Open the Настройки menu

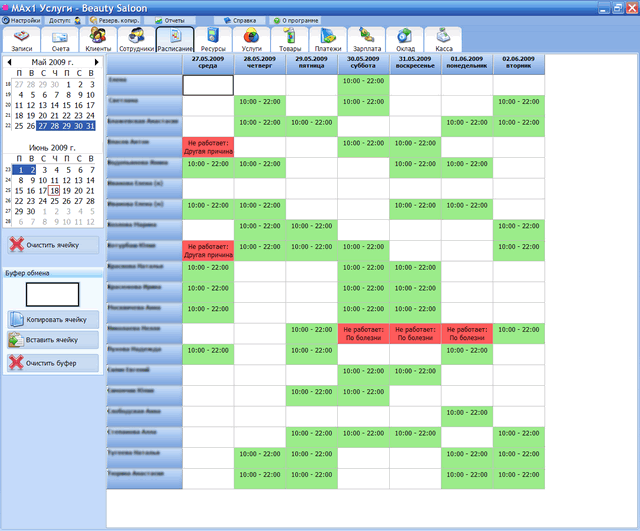(22, 20)
